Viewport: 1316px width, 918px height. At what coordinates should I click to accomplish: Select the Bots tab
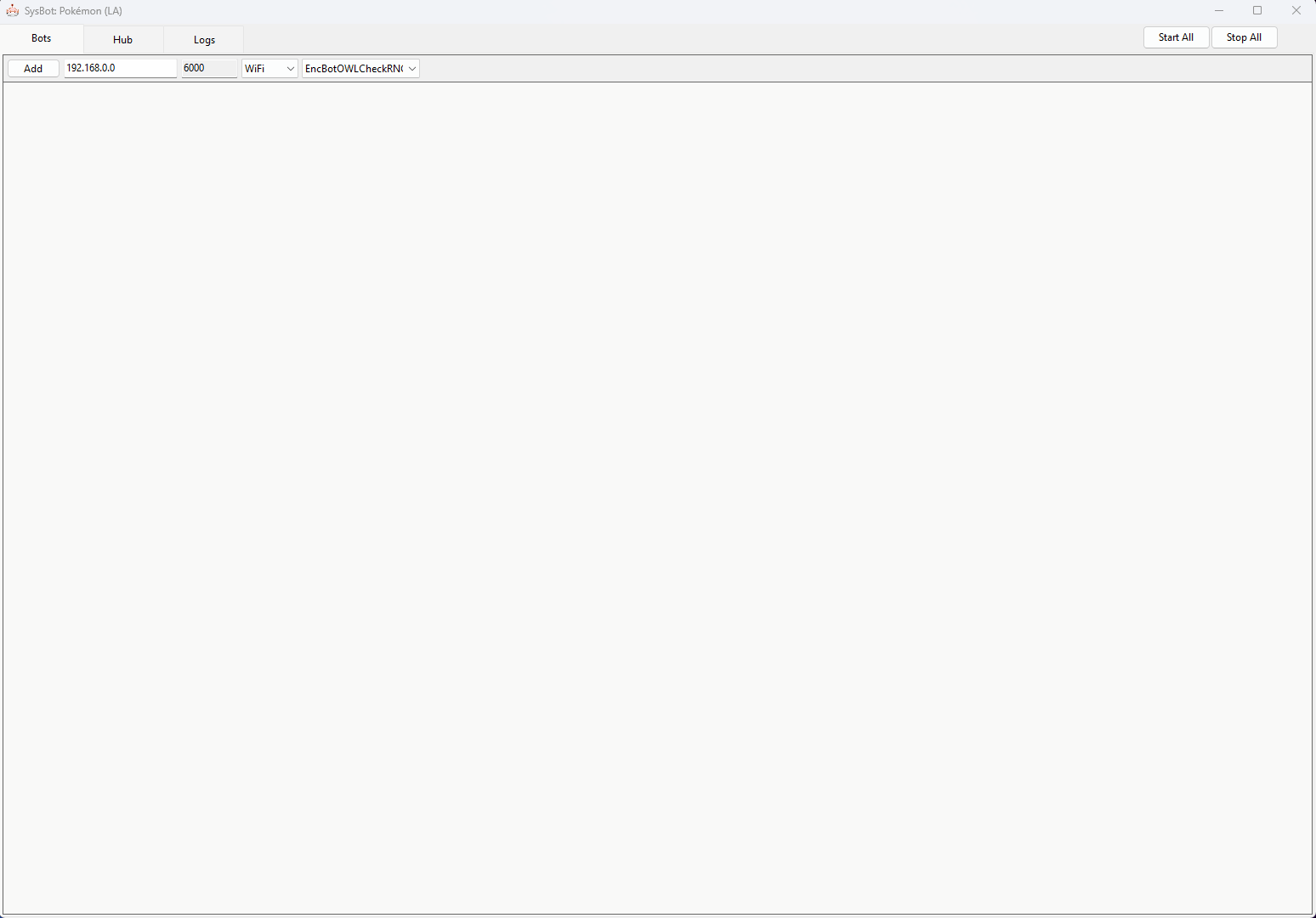41,38
